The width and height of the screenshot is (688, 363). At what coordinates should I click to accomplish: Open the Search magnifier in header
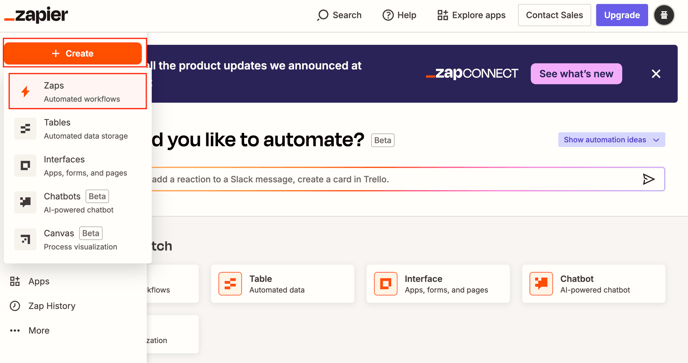pos(322,15)
